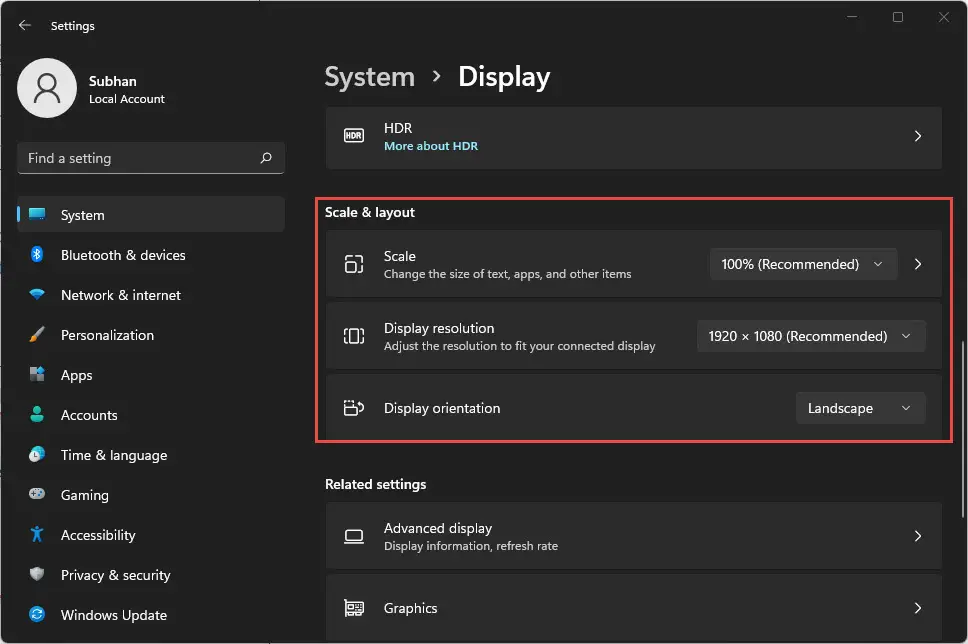Click the System breadcrumb link
Screen dimensions: 968x644
369,77
